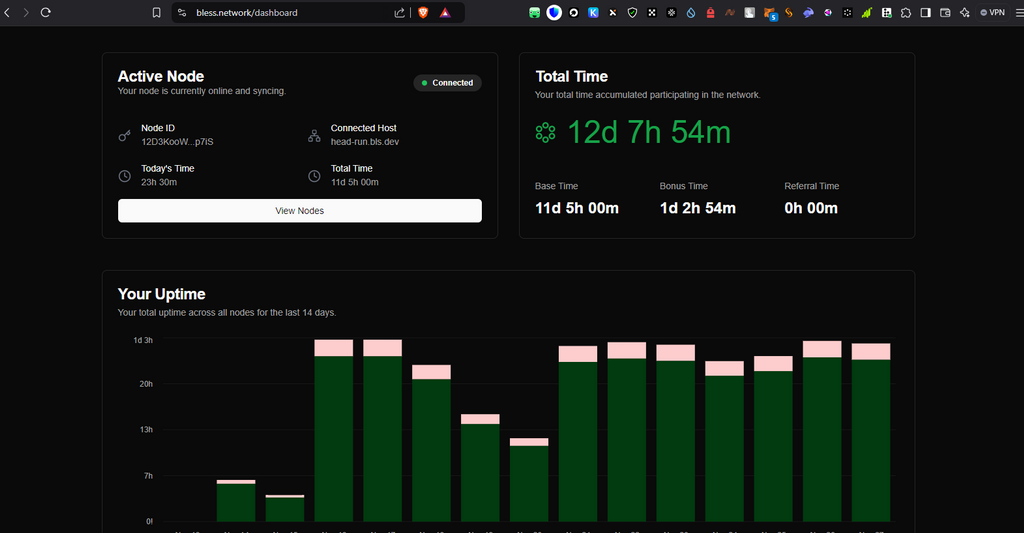The height and width of the screenshot is (533, 1024).
Task: Bookmark this page with the bookmark icon
Action: tap(156, 12)
